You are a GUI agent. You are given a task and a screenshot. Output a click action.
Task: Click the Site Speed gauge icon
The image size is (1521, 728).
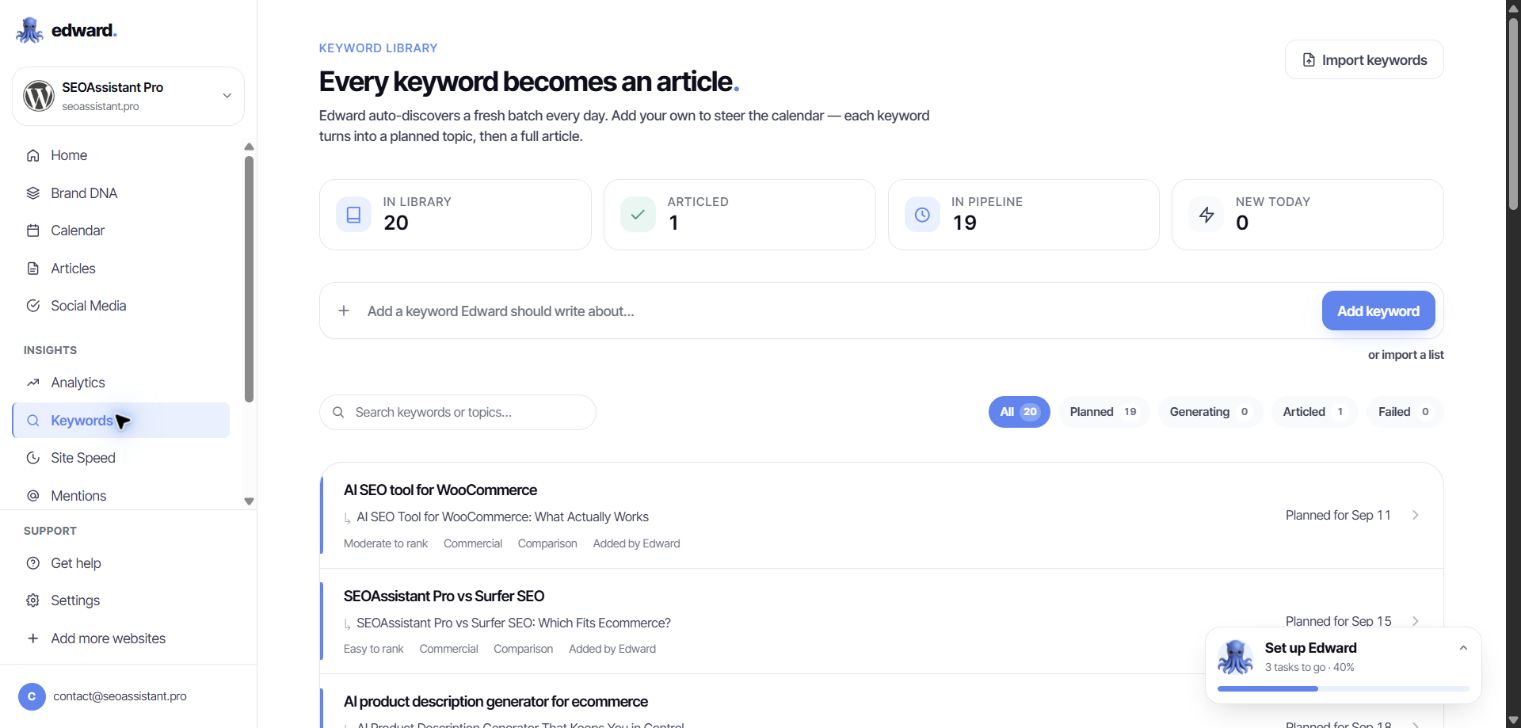pyautogui.click(x=33, y=457)
